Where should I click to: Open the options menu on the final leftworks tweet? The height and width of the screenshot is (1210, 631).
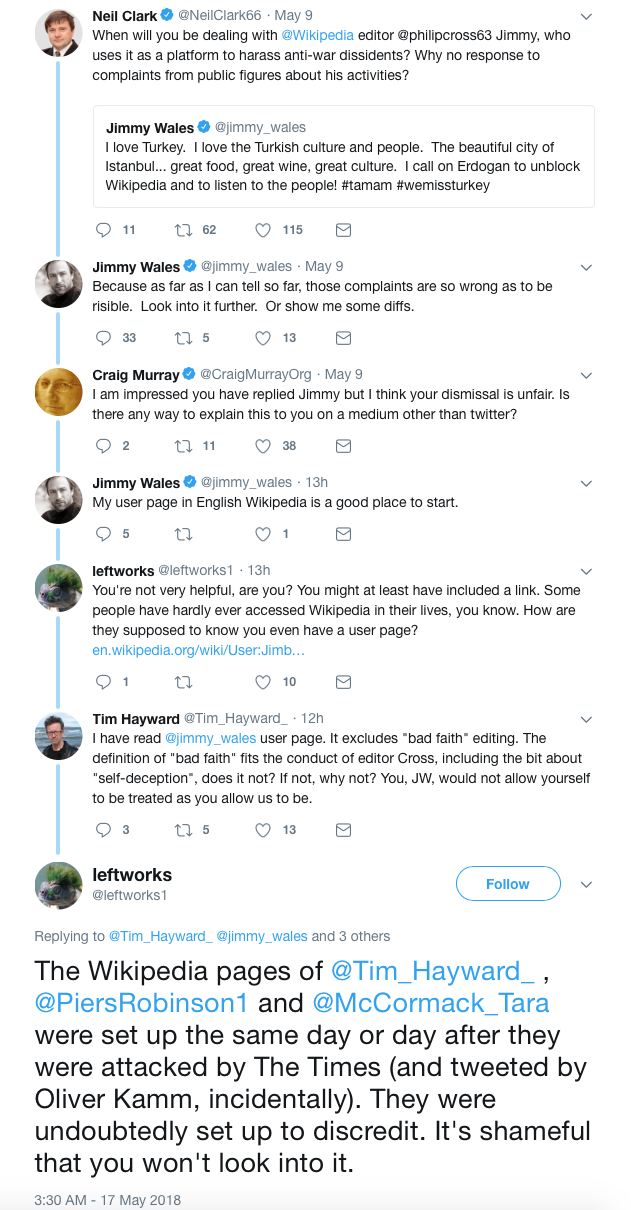(586, 885)
